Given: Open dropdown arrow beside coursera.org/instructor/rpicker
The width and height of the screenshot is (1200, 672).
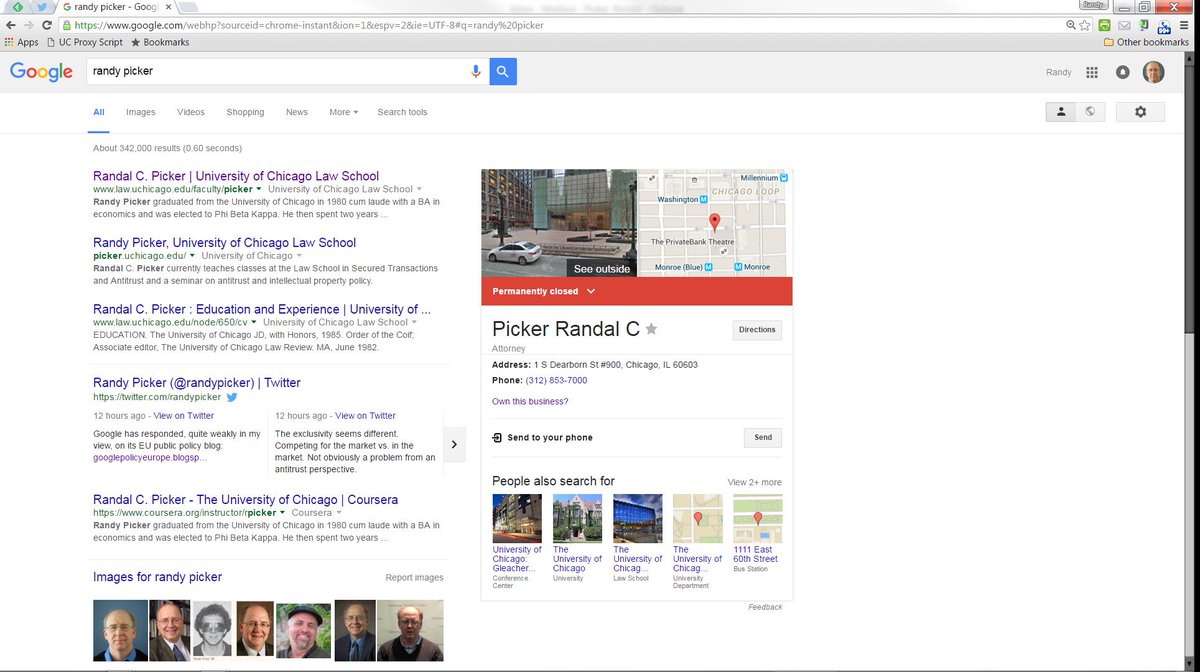Looking at the screenshot, I should (283, 513).
